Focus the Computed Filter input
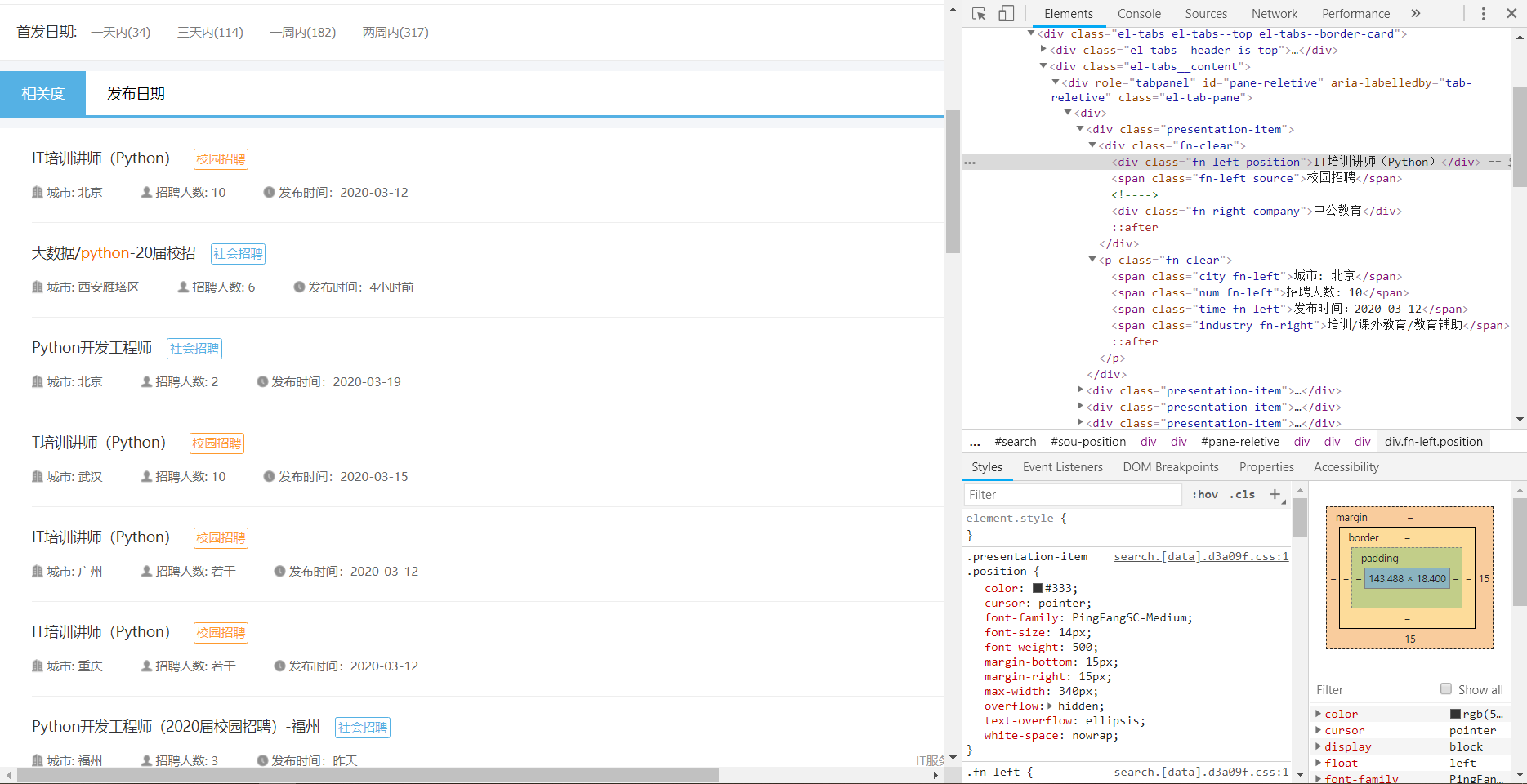 [x=1373, y=689]
